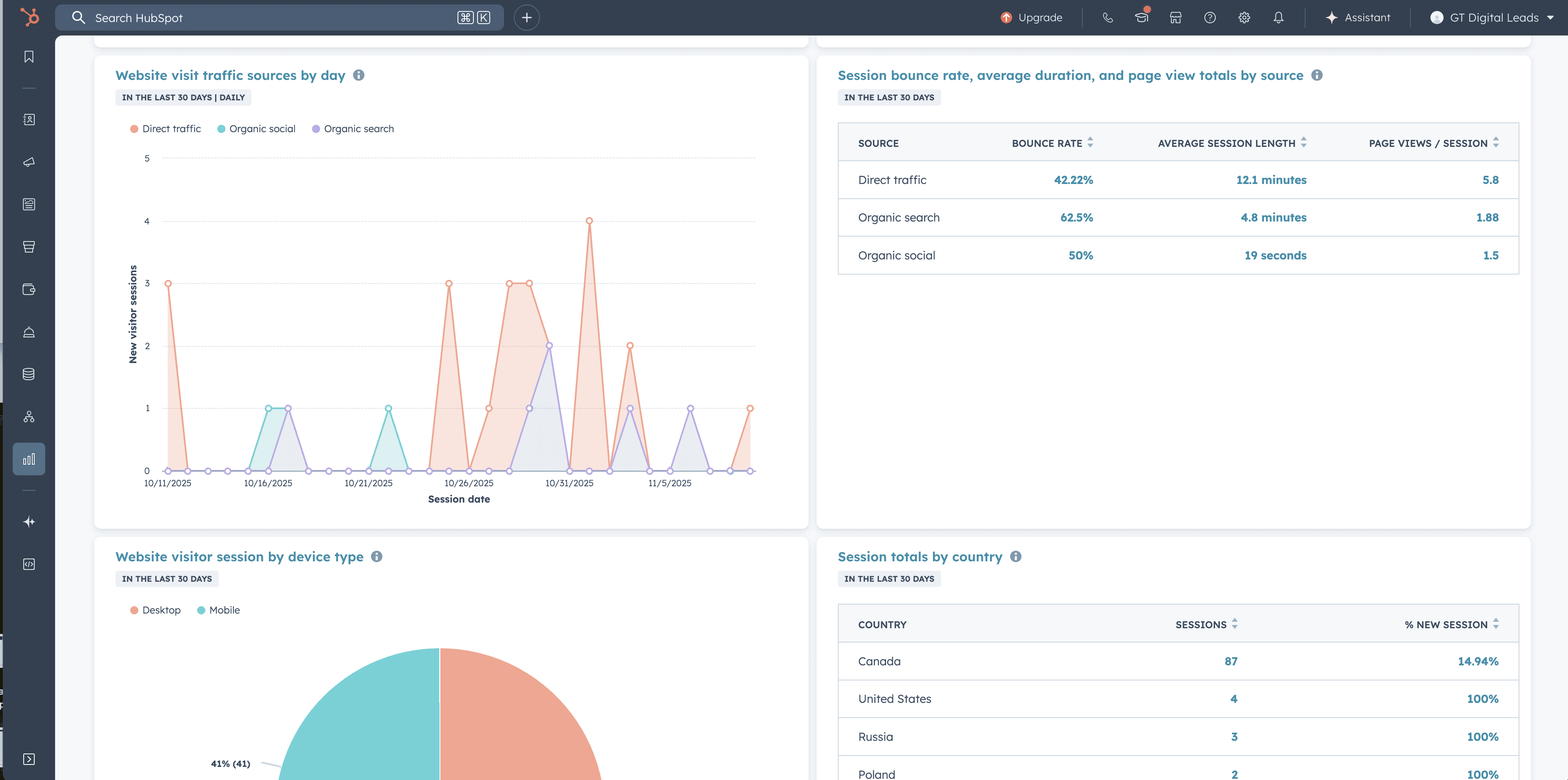Open Website visit traffic sources report title
1568x780 pixels.
coord(230,75)
